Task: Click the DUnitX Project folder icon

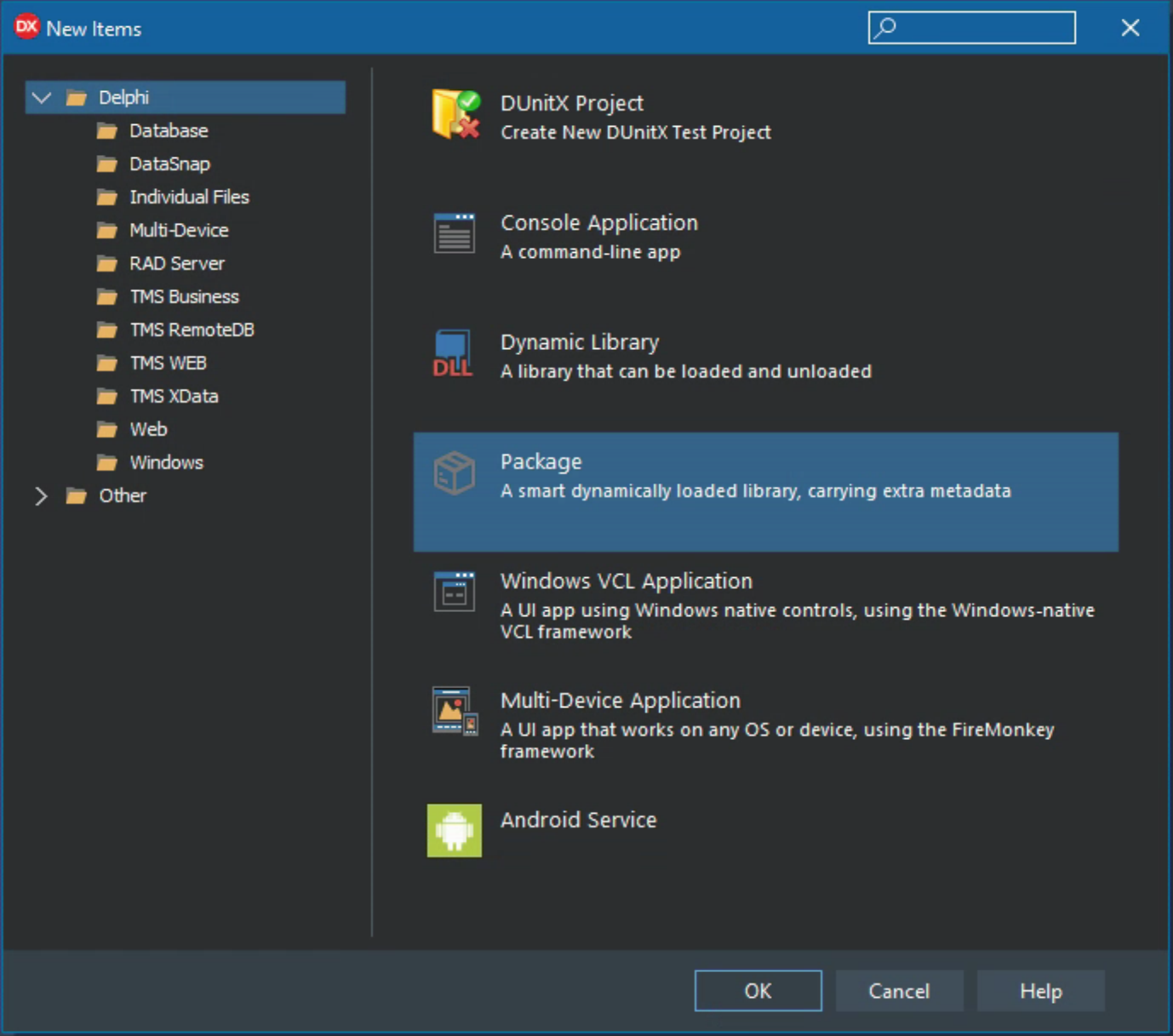Action: (x=455, y=114)
